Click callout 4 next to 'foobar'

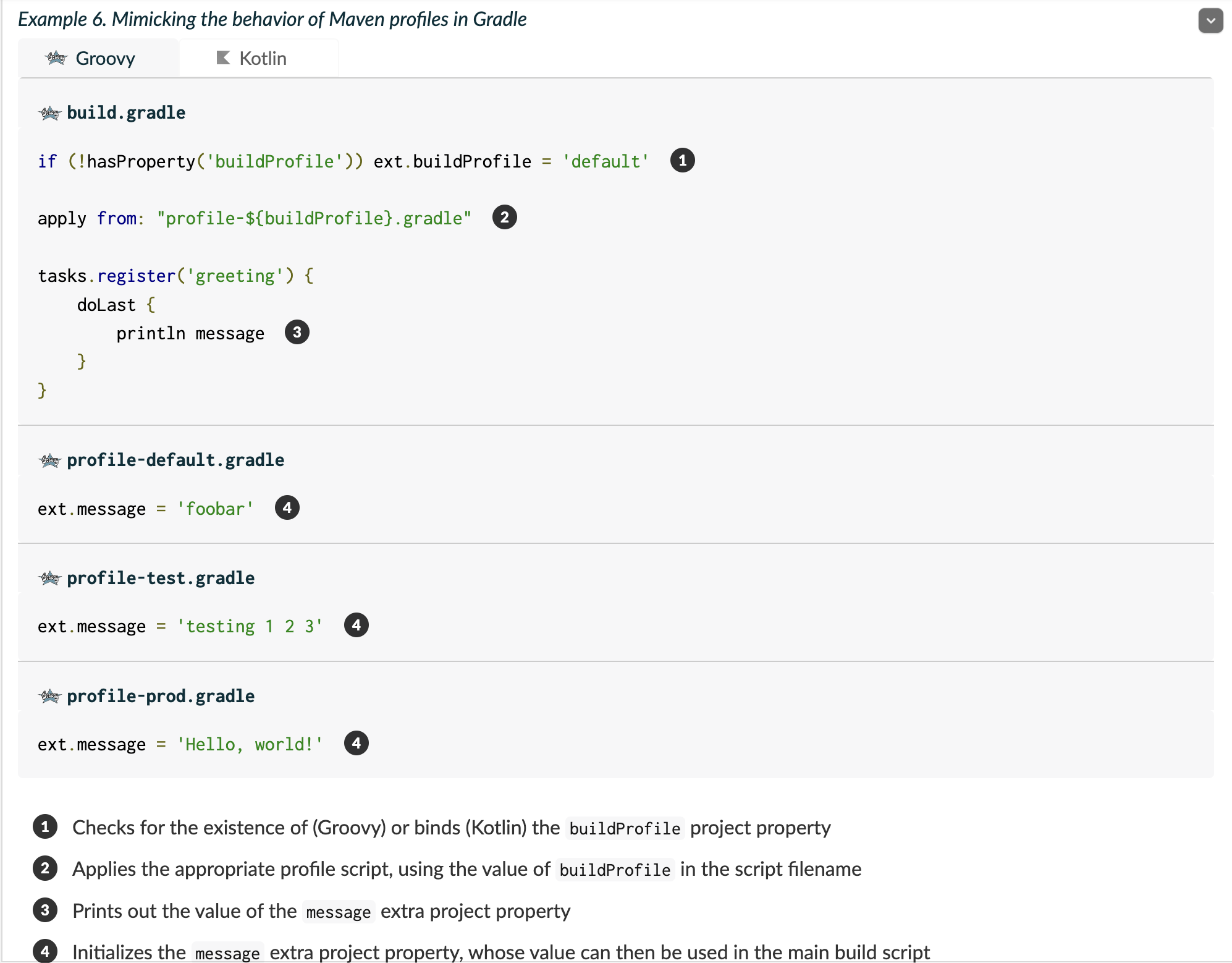[287, 508]
